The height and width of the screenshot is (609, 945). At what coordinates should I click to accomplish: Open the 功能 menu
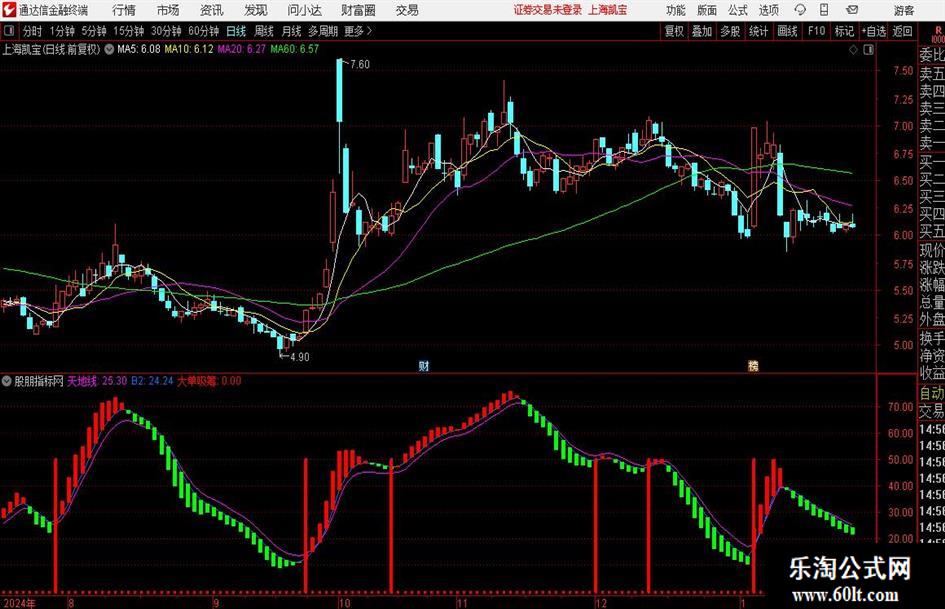click(676, 10)
